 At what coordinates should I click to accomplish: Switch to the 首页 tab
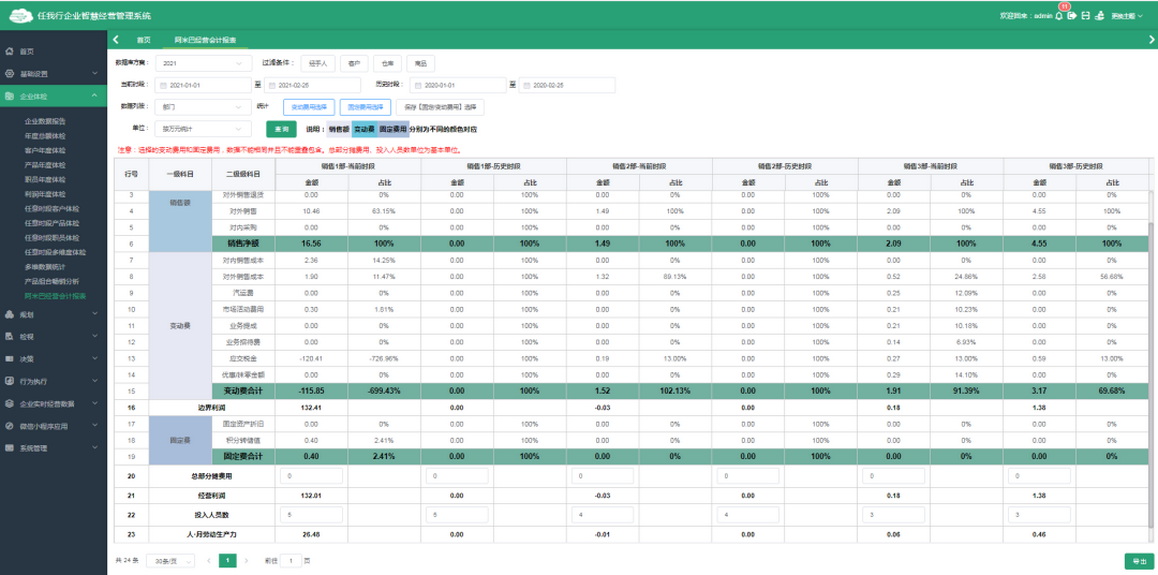coord(143,40)
